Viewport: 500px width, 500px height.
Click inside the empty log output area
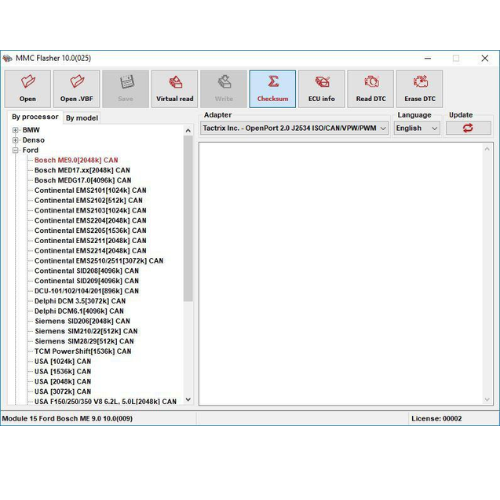tap(341, 274)
